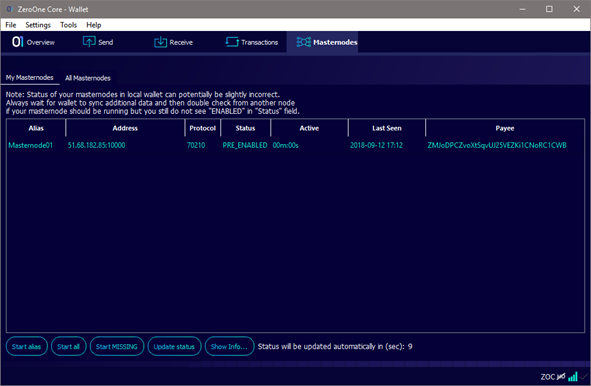Click the active time 00m:00s
The image size is (591, 386).
285,145
